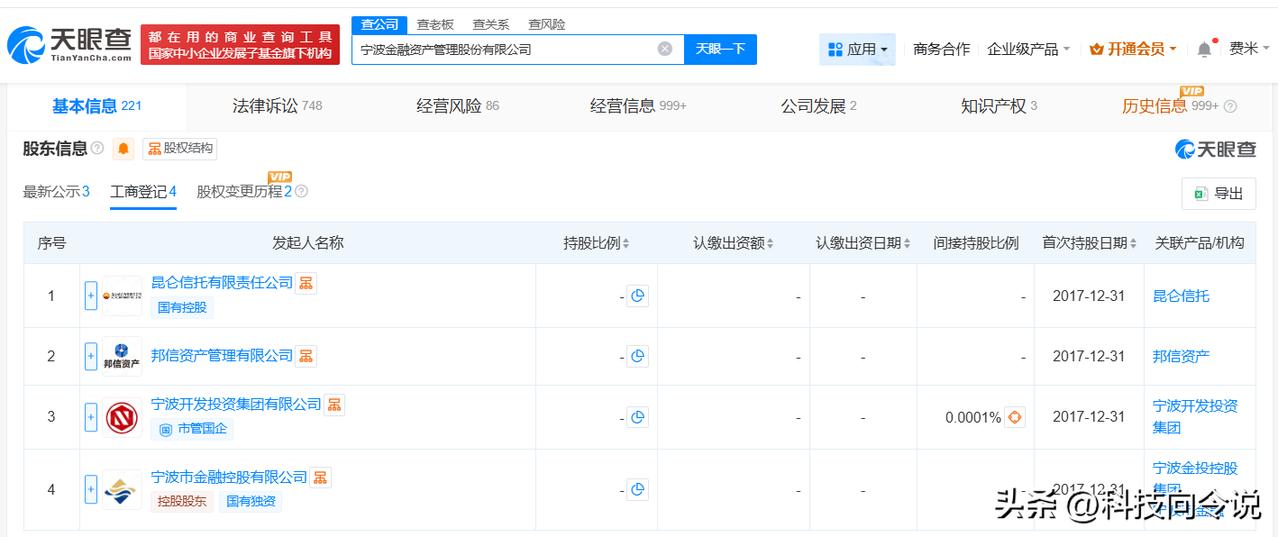The width and height of the screenshot is (1278, 537).
Task: Click the pie chart icon in 昆仑信托 row
Action: (x=637, y=296)
